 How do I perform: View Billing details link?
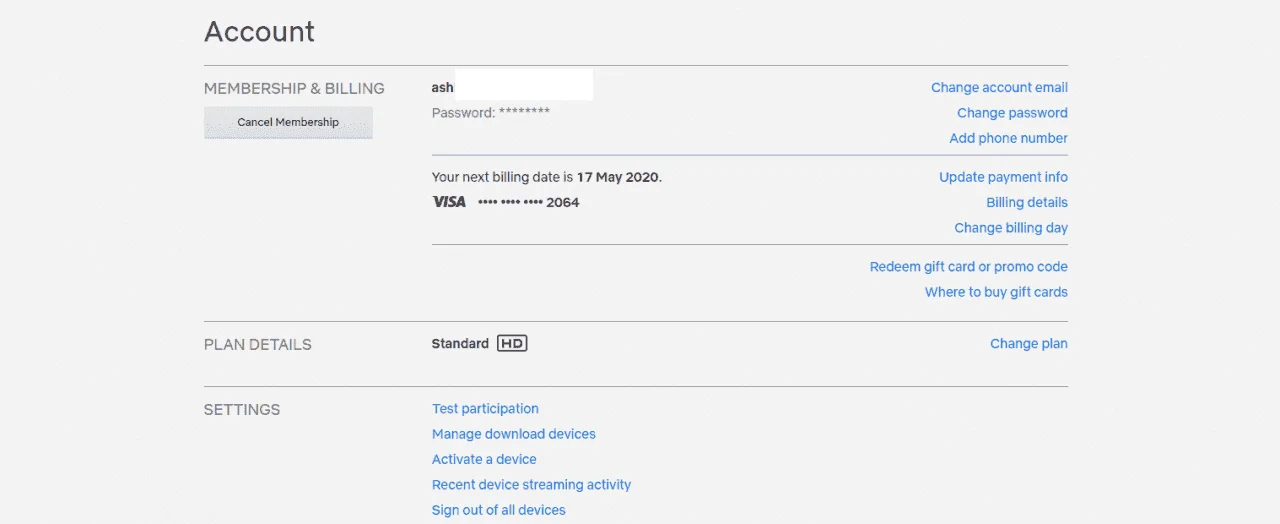click(x=1027, y=202)
